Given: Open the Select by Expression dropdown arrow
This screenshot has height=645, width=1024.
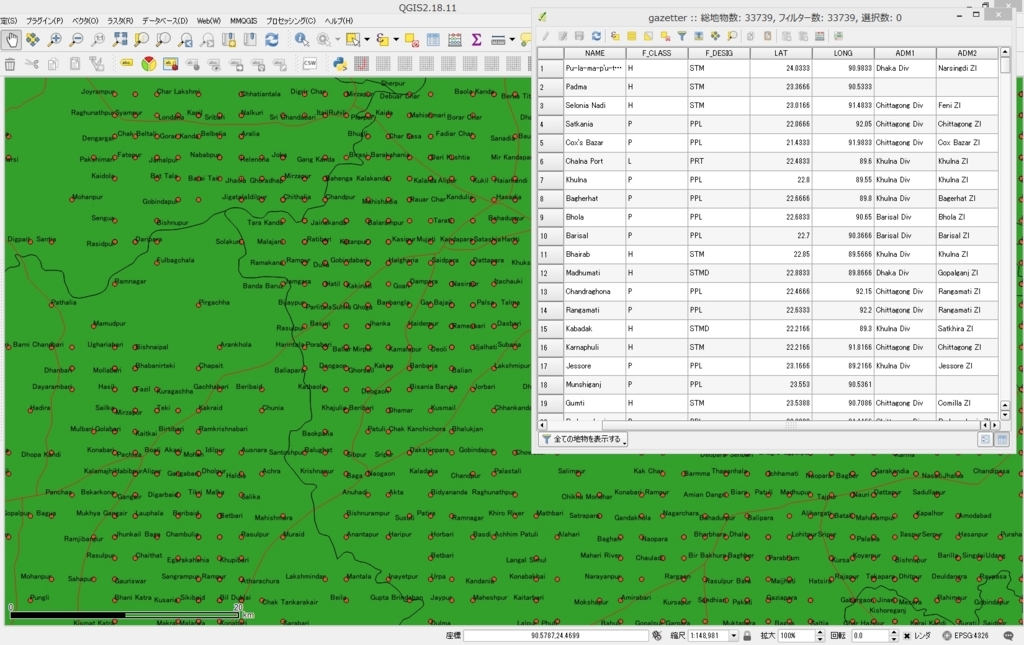Looking at the screenshot, I should 396,40.
